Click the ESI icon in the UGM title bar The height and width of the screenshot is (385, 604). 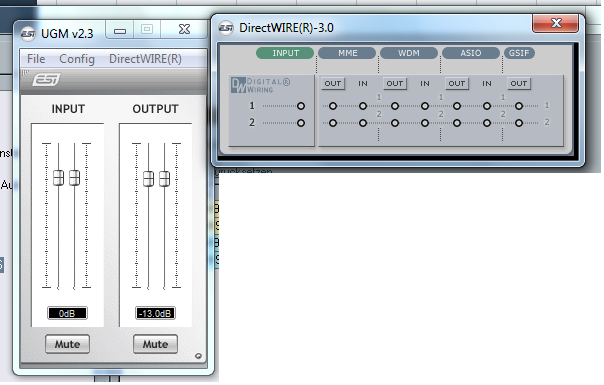[x=28, y=34]
